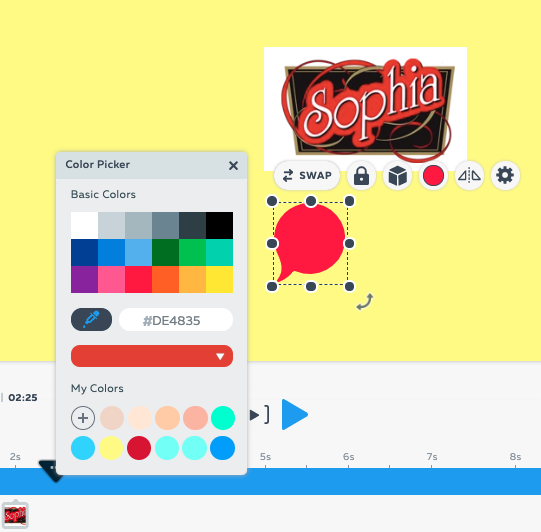
Task: Click the bottom-left corner selection handle
Action: tap(272, 286)
